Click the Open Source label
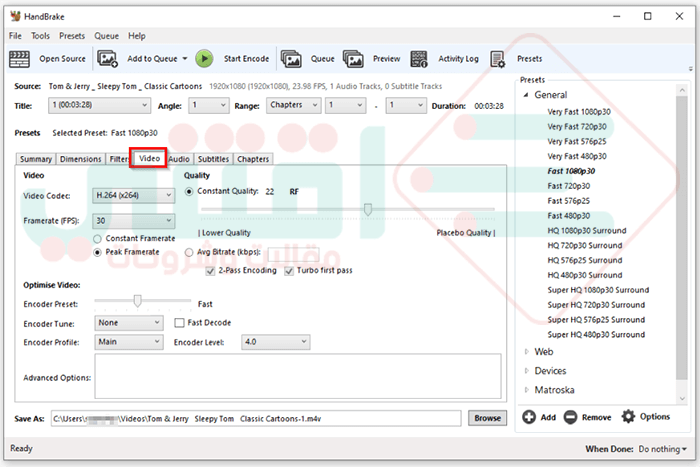 [62, 59]
